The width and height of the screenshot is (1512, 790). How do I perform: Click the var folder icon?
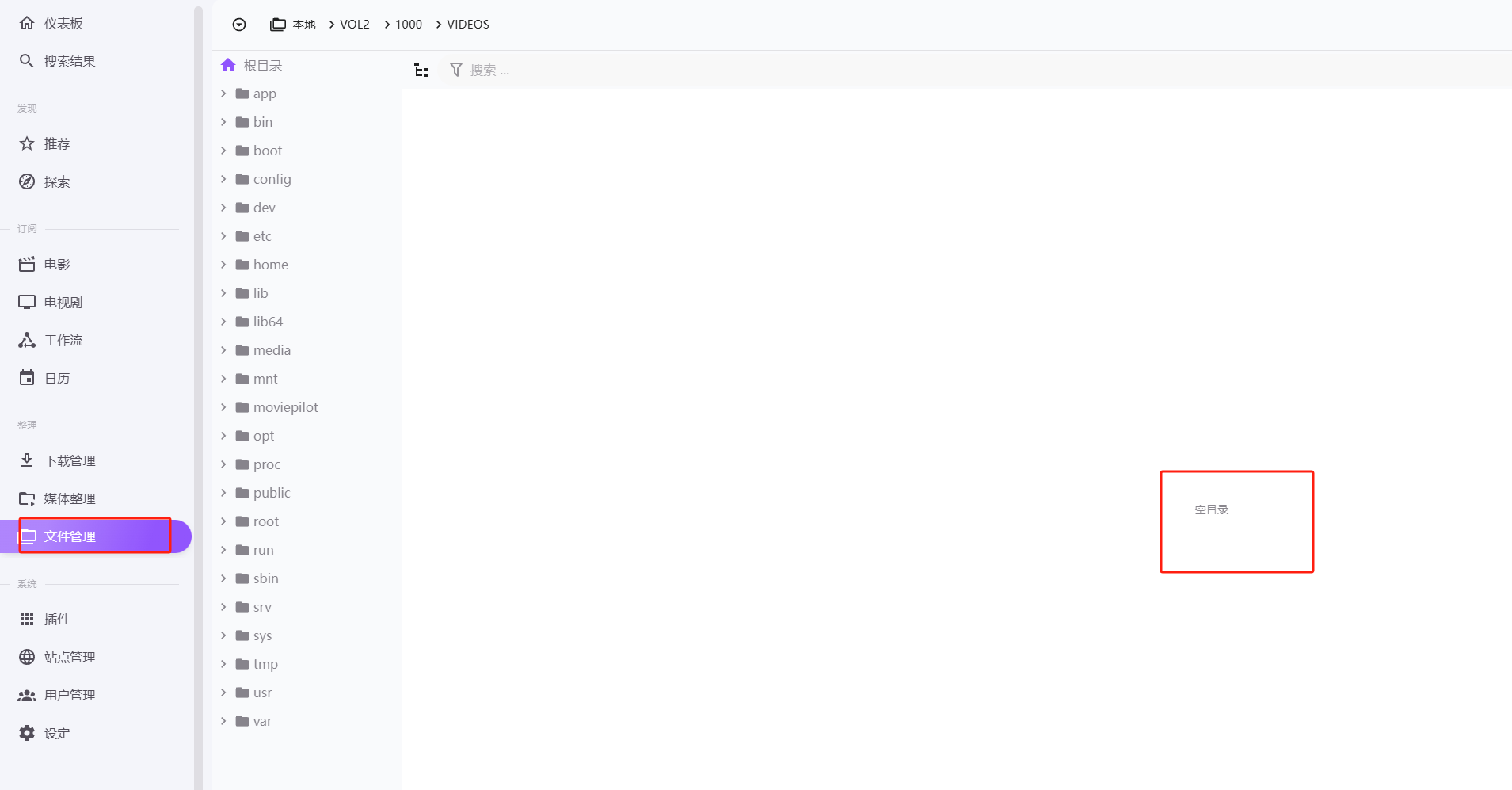tap(242, 721)
